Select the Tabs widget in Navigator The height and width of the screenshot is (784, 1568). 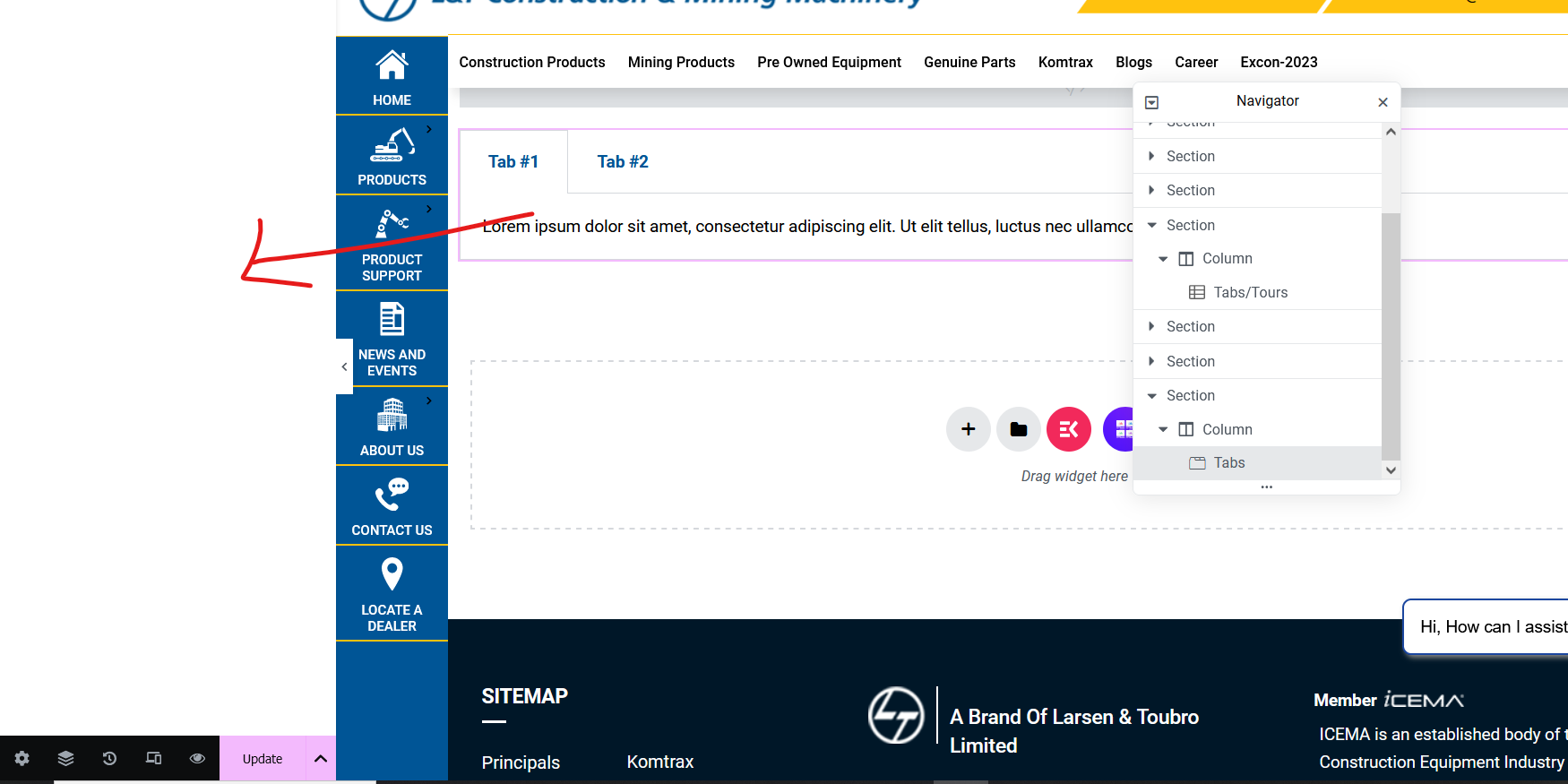tap(1258, 463)
